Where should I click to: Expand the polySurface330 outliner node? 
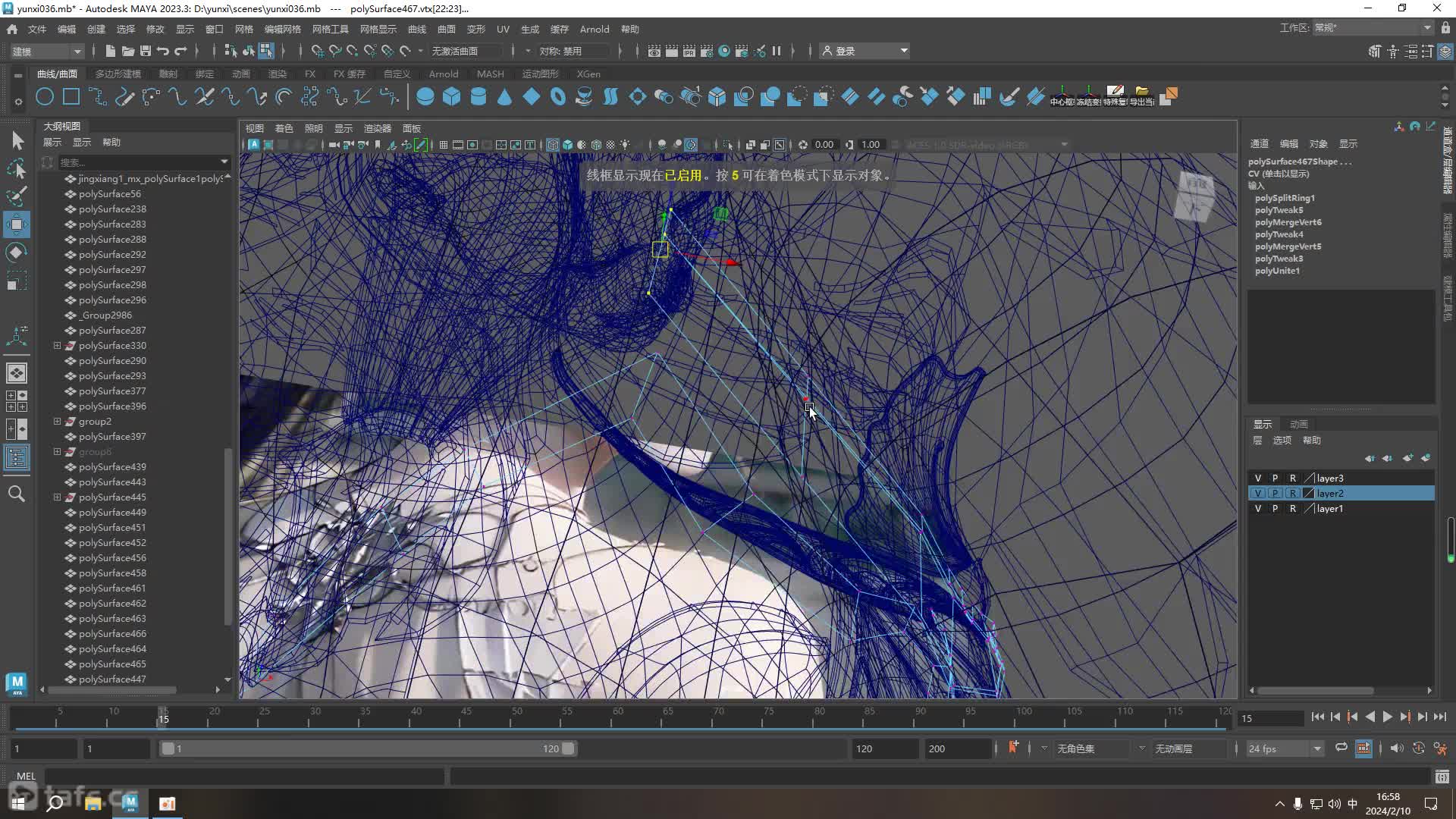tap(57, 346)
